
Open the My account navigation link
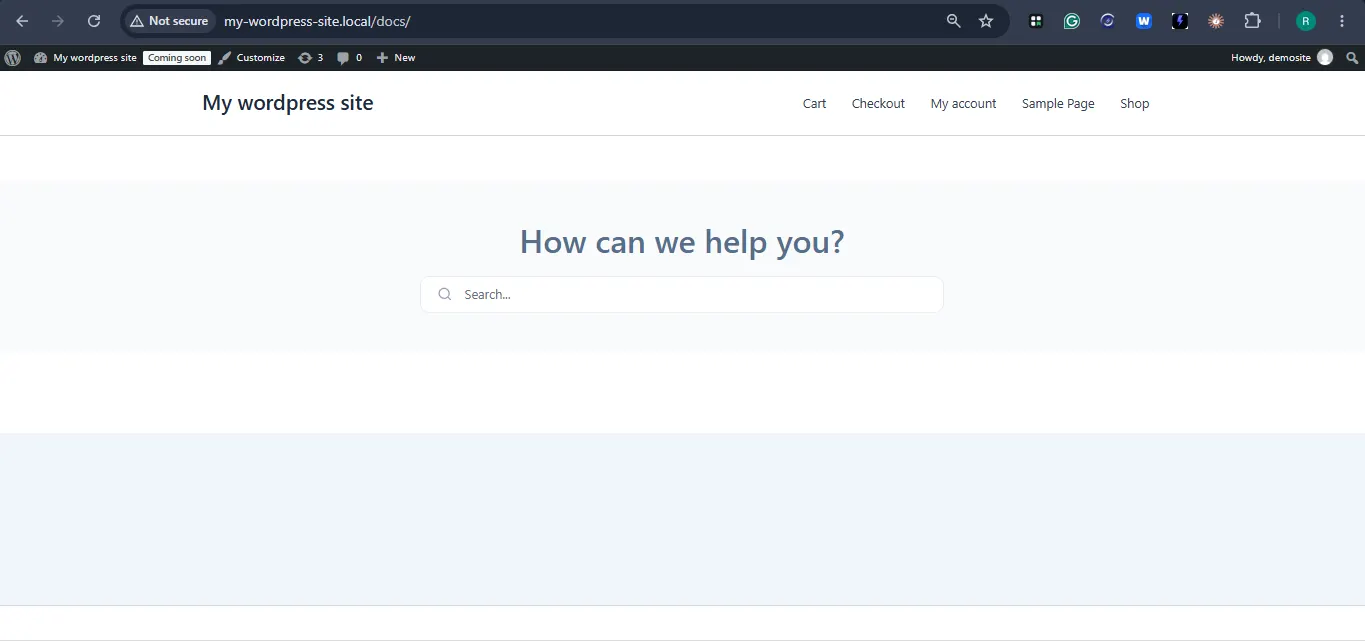click(x=963, y=104)
